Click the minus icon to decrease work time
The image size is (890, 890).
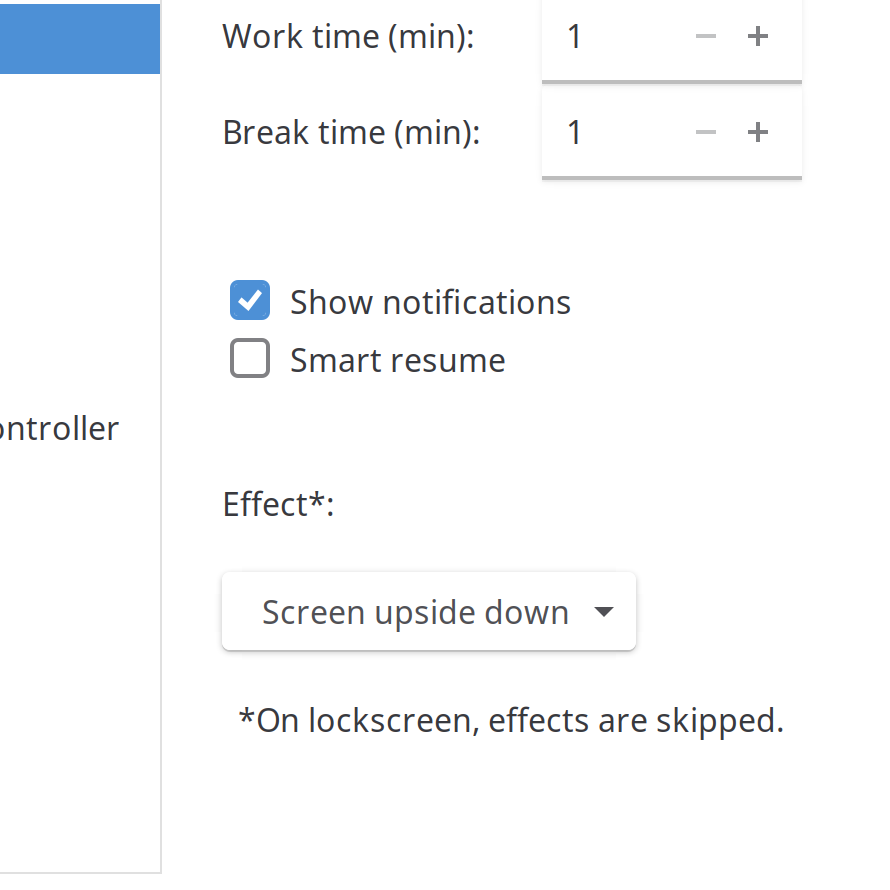point(706,36)
